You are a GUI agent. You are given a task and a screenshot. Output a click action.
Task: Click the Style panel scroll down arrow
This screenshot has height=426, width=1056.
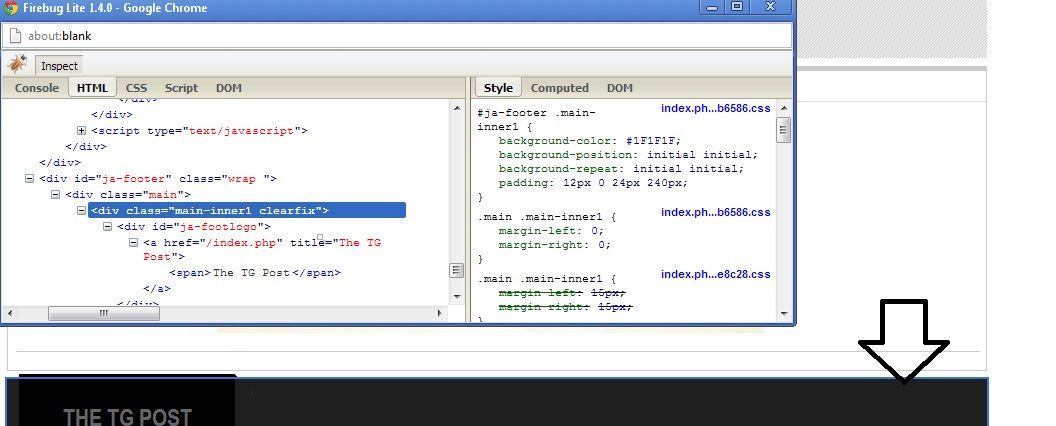coord(783,313)
